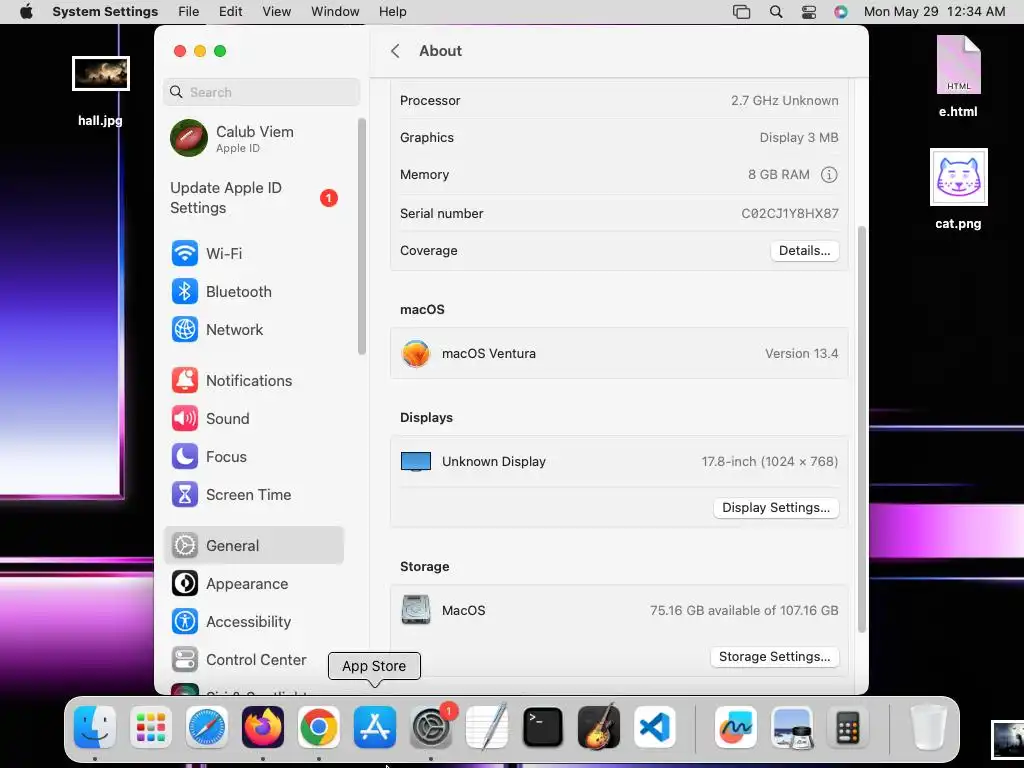1024x768 pixels.
Task: Click the Memory info icon
Action: [829, 174]
